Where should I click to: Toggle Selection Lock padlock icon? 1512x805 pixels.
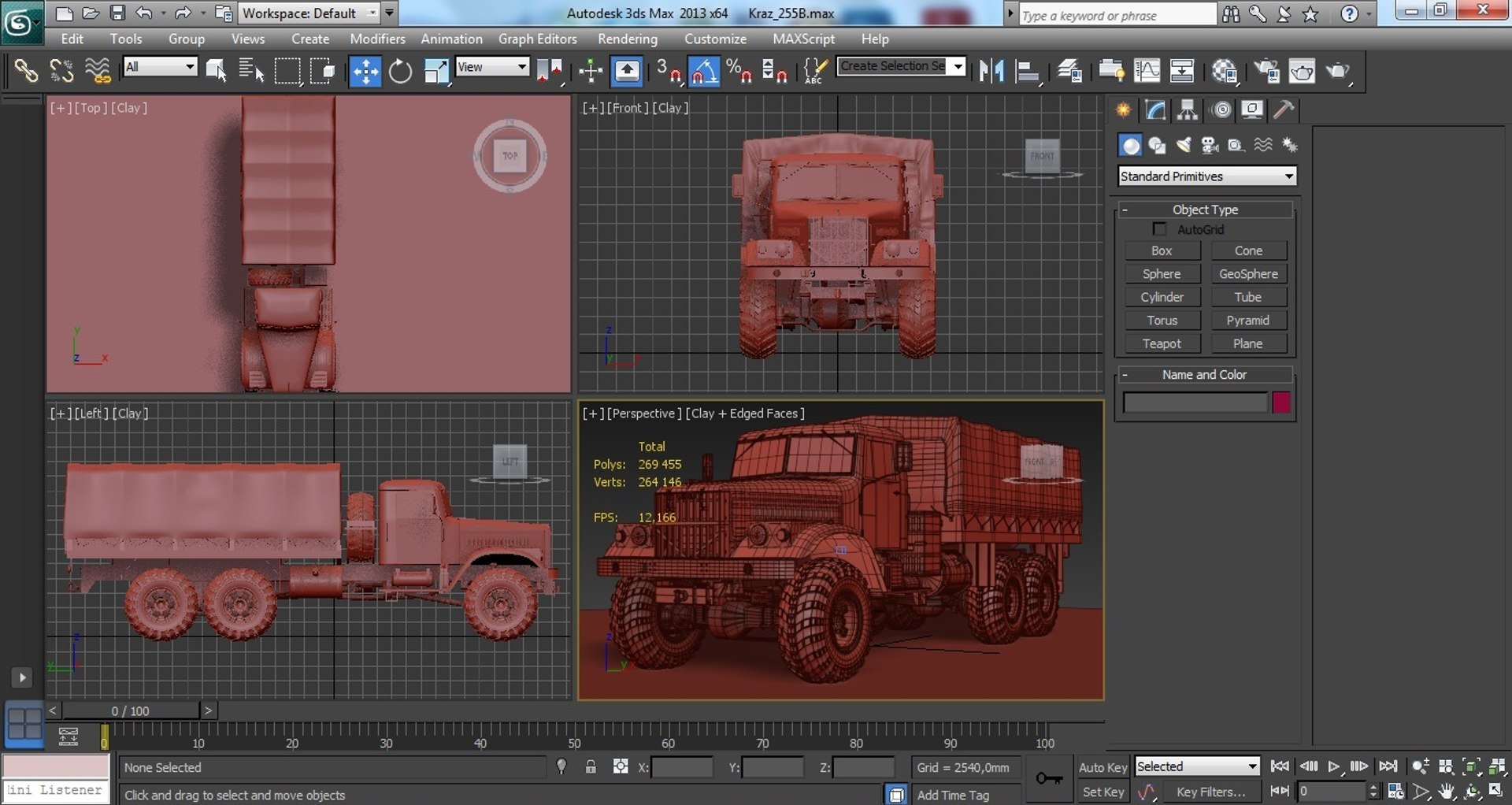(x=591, y=766)
